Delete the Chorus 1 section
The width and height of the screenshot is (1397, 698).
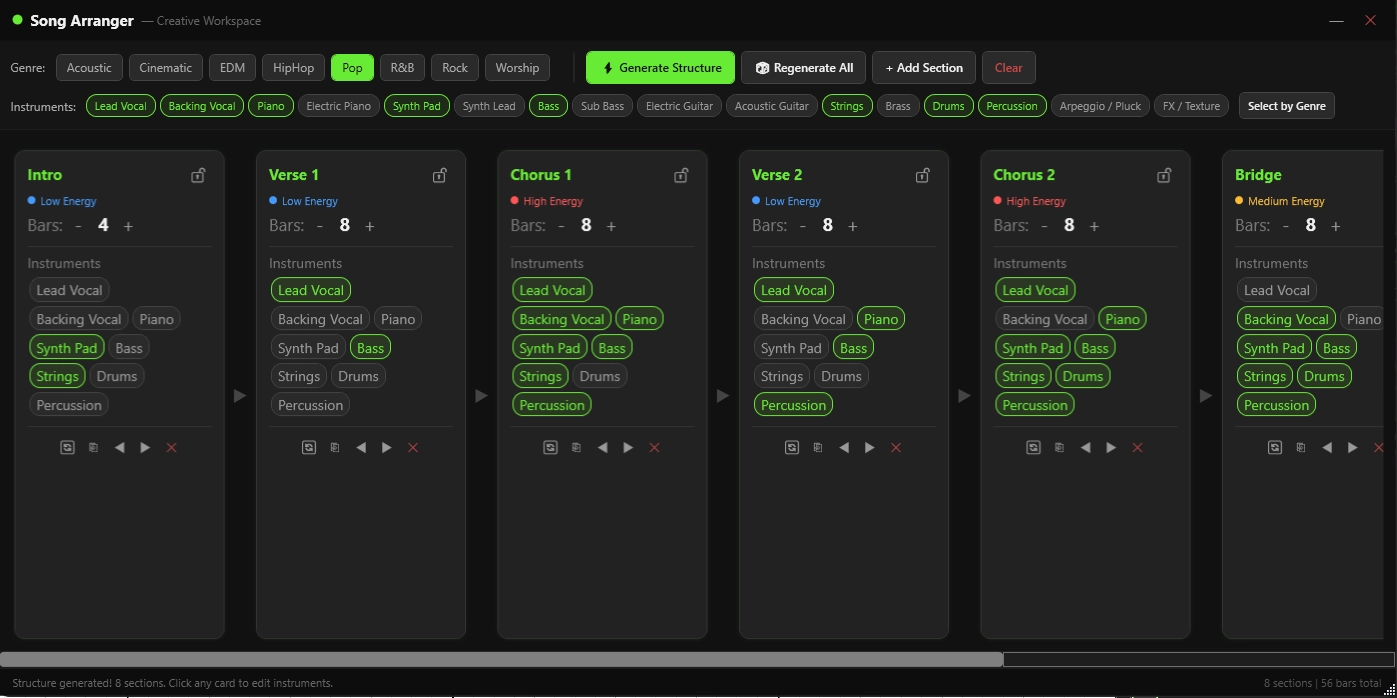(x=654, y=447)
